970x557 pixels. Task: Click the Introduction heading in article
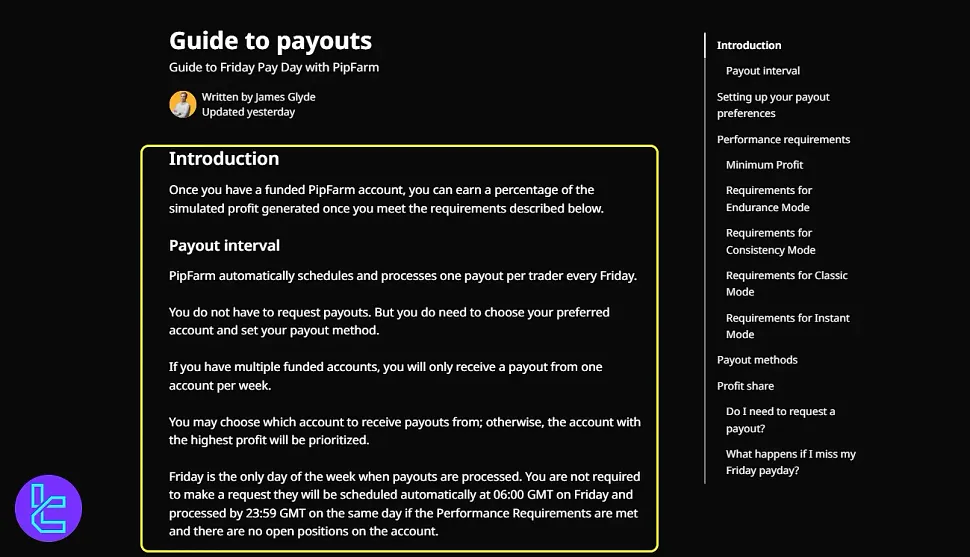(224, 159)
